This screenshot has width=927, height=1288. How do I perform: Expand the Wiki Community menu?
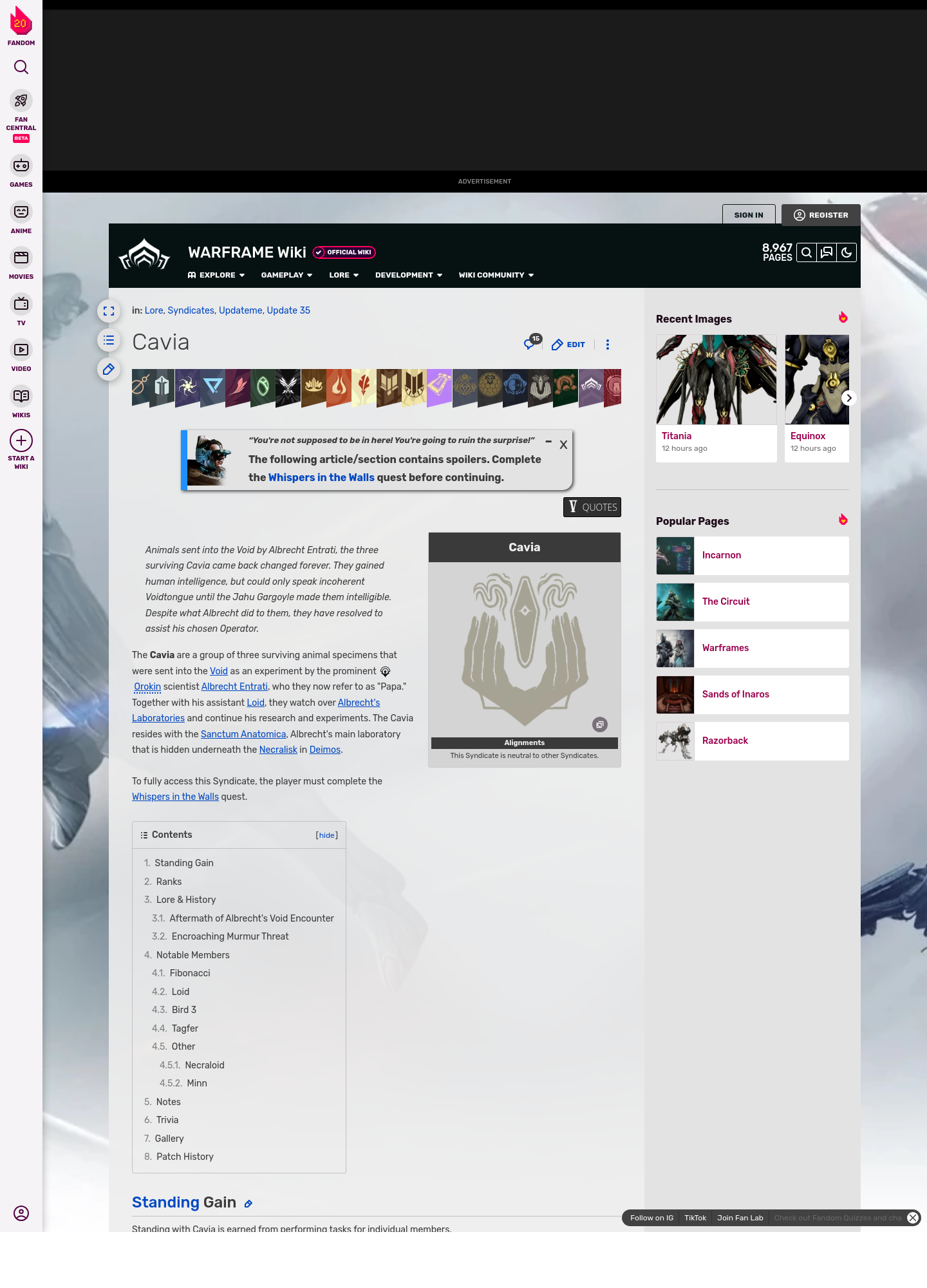[x=496, y=275]
